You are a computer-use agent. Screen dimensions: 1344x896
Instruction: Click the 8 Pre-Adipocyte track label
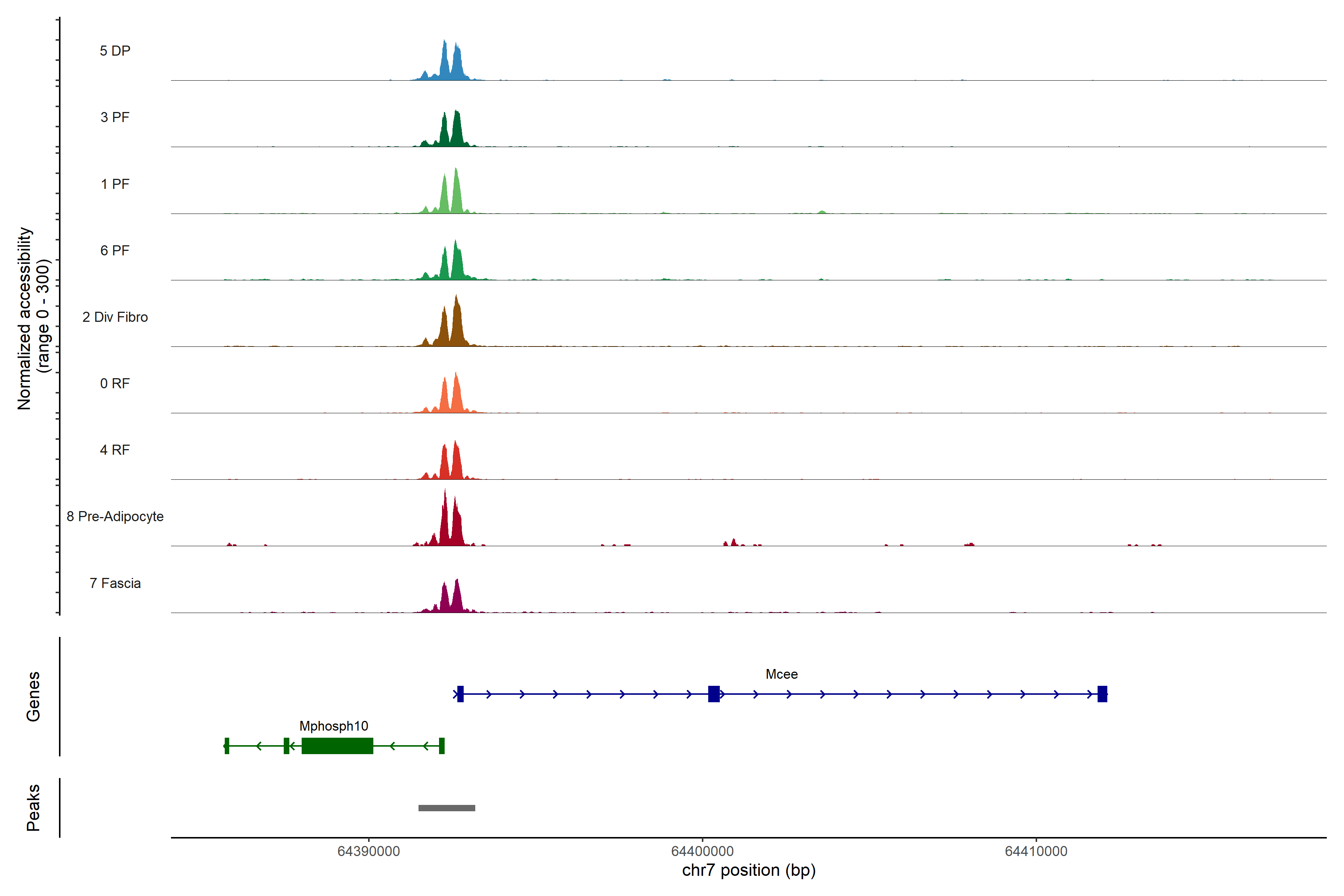(x=115, y=517)
